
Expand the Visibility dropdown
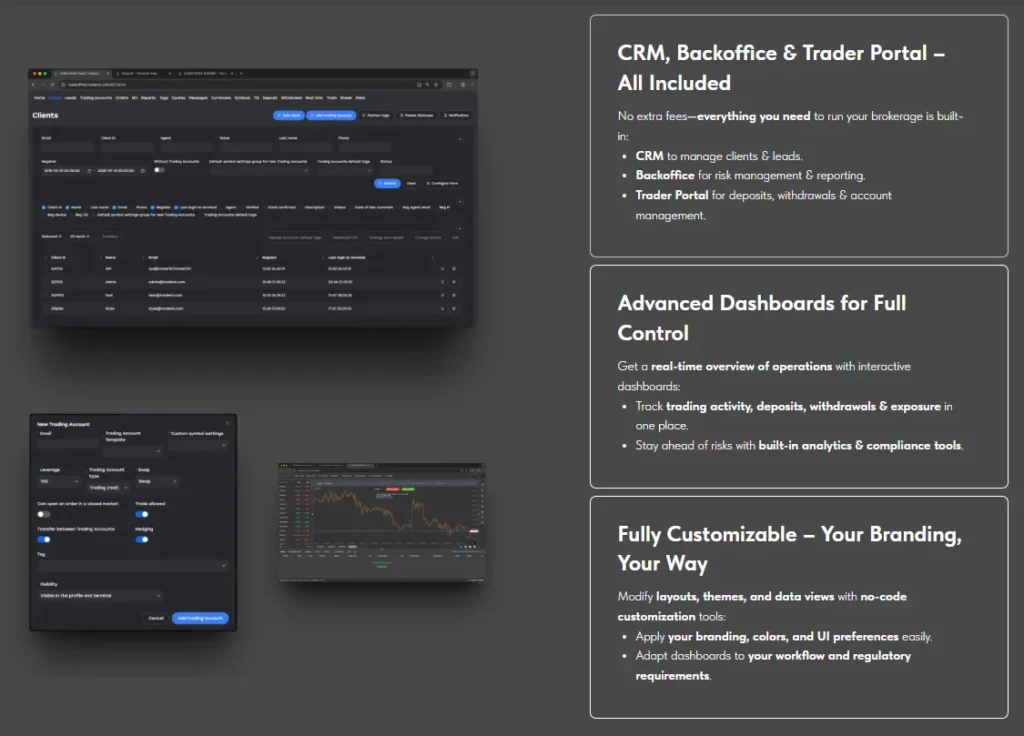coord(100,596)
